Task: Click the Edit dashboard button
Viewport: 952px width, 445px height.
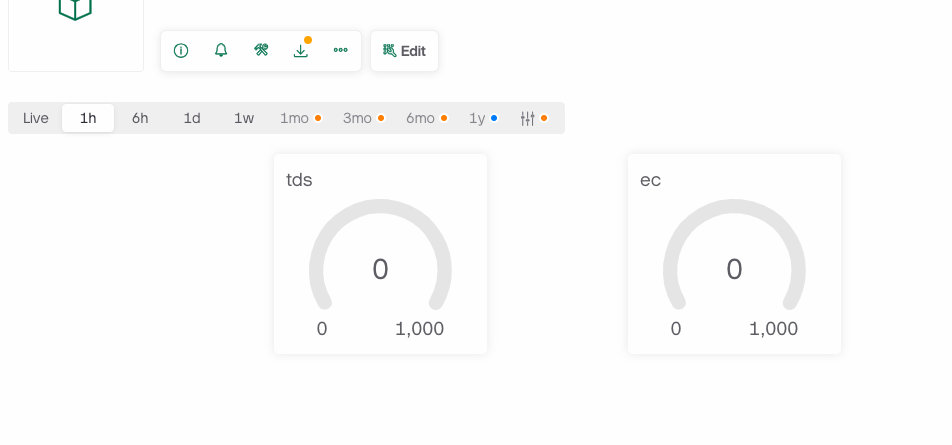Action: click(404, 51)
